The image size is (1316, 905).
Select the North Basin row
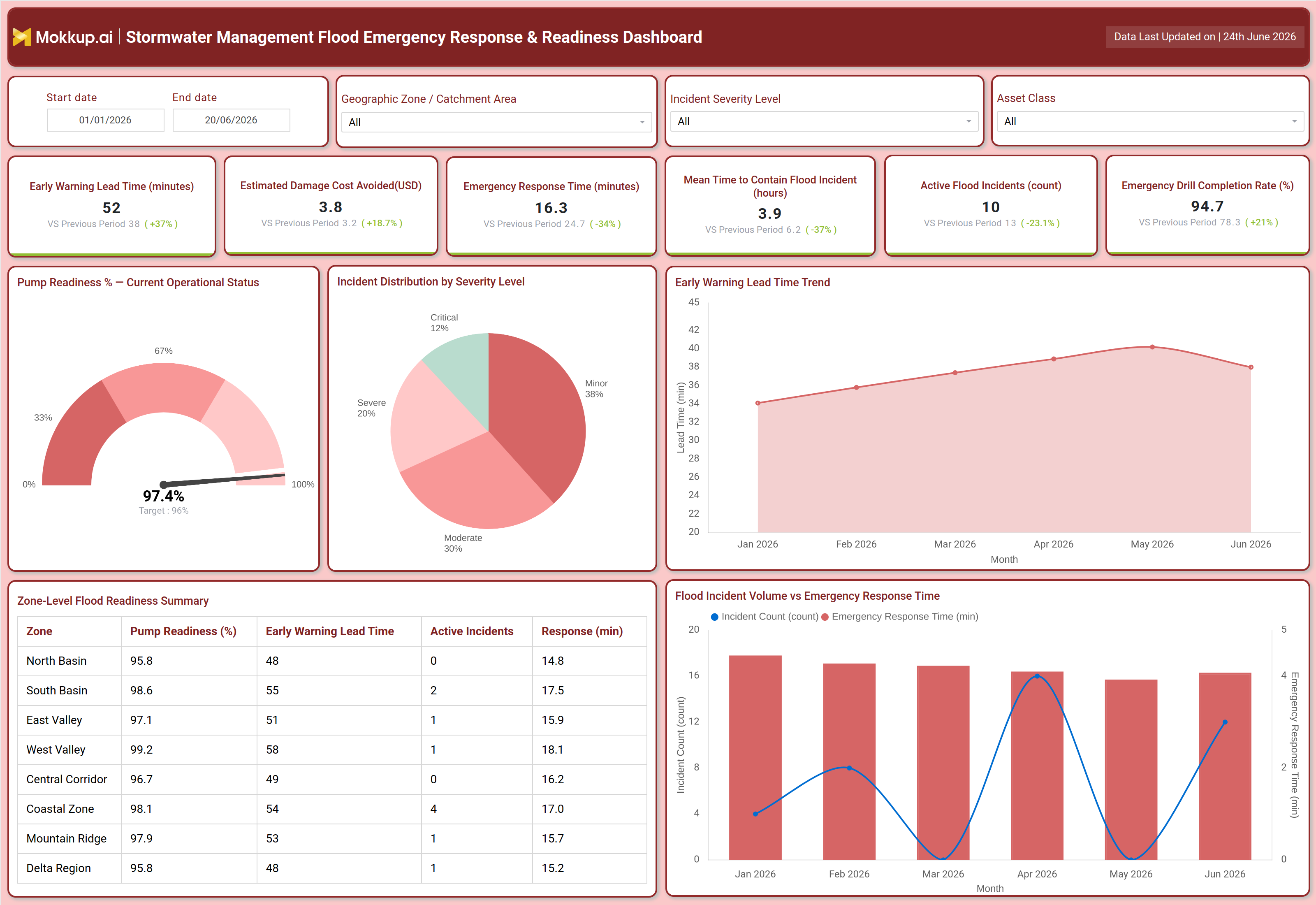332,661
